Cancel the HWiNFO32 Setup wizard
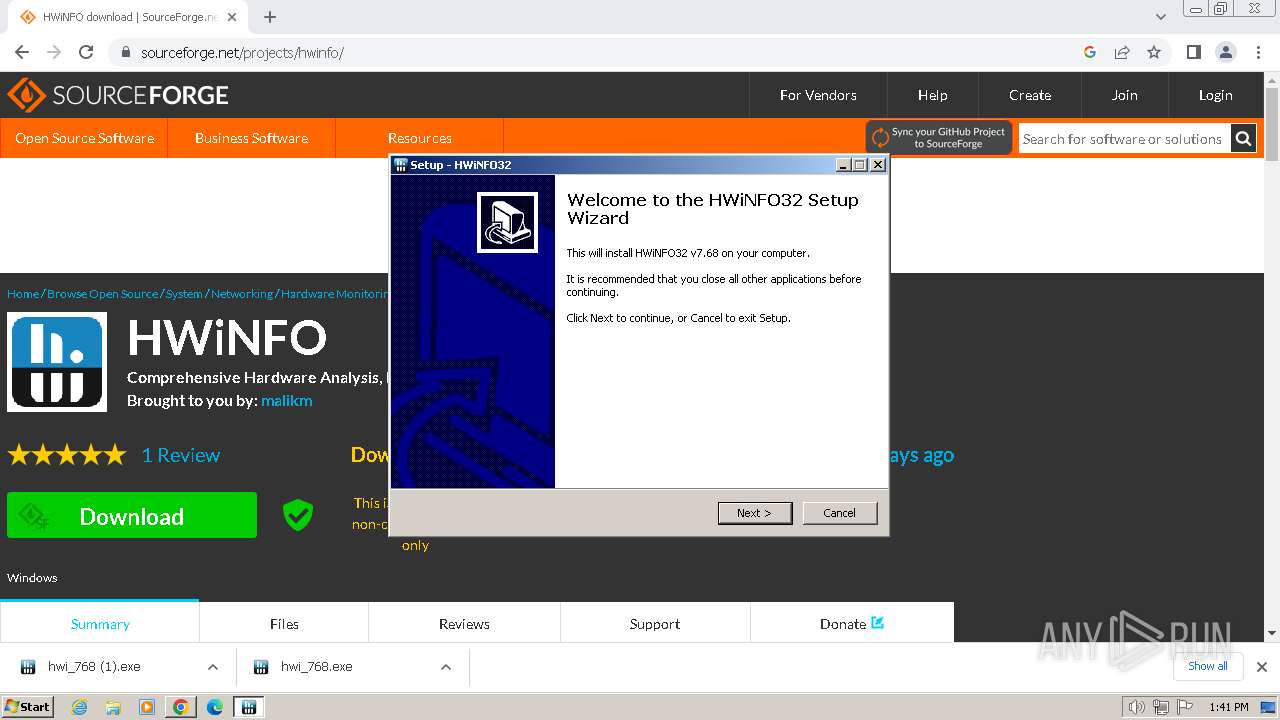Image resolution: width=1280 pixels, height=720 pixels. 839,513
